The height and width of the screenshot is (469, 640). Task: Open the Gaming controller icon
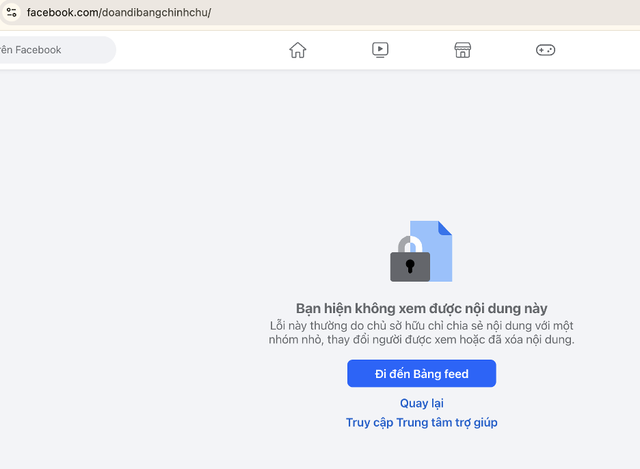pos(545,50)
